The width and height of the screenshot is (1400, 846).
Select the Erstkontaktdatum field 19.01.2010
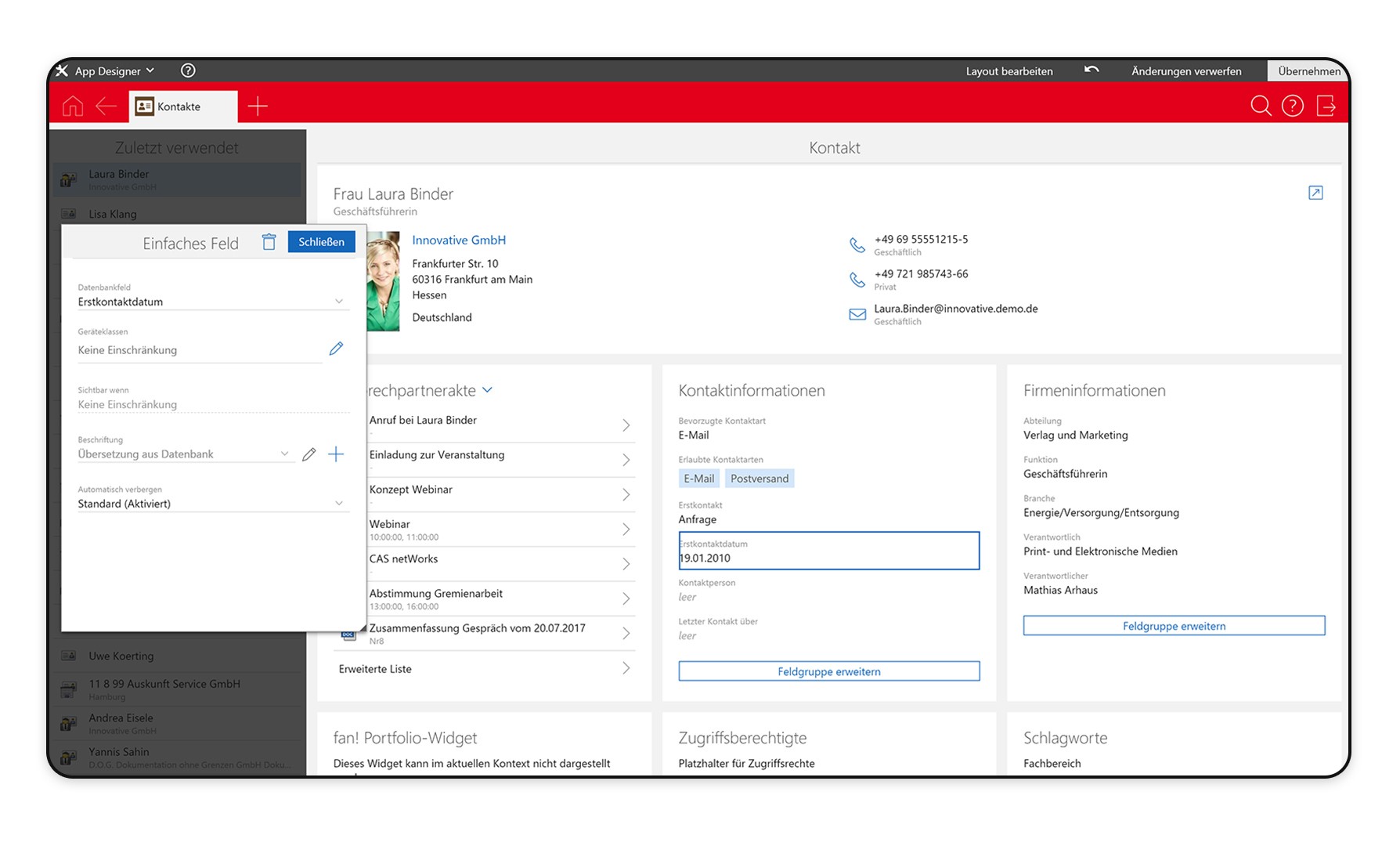(x=828, y=551)
